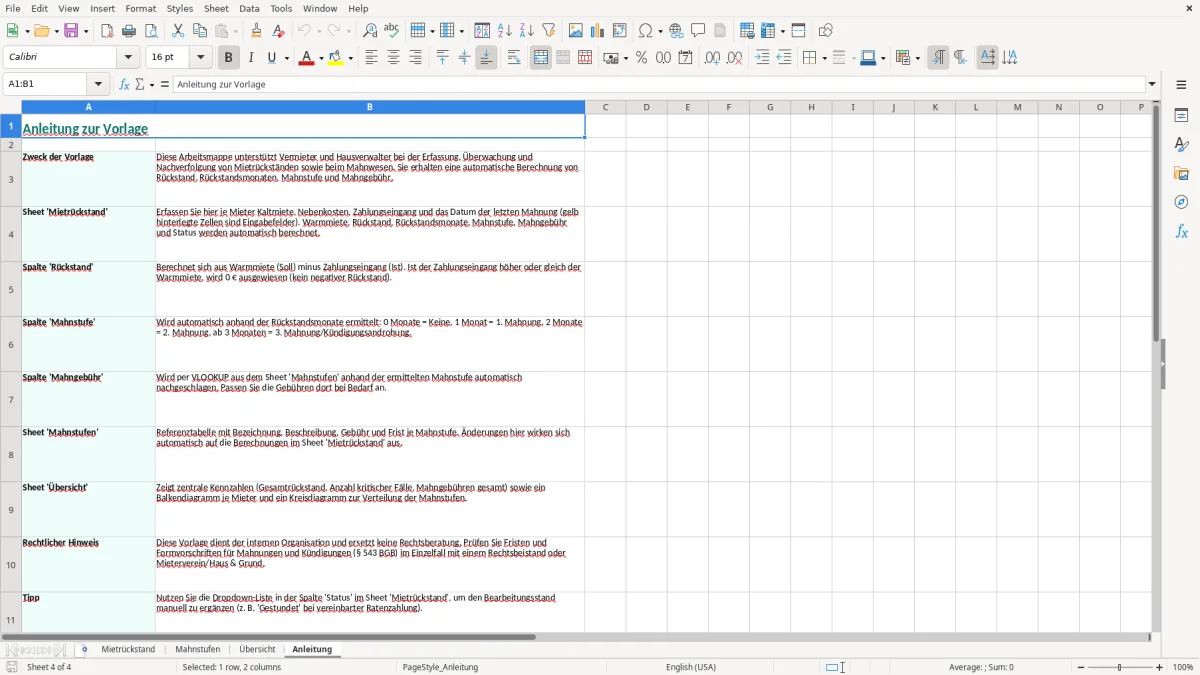Sort ascending
Viewport: 1200px width, 675px height.
click(x=505, y=31)
